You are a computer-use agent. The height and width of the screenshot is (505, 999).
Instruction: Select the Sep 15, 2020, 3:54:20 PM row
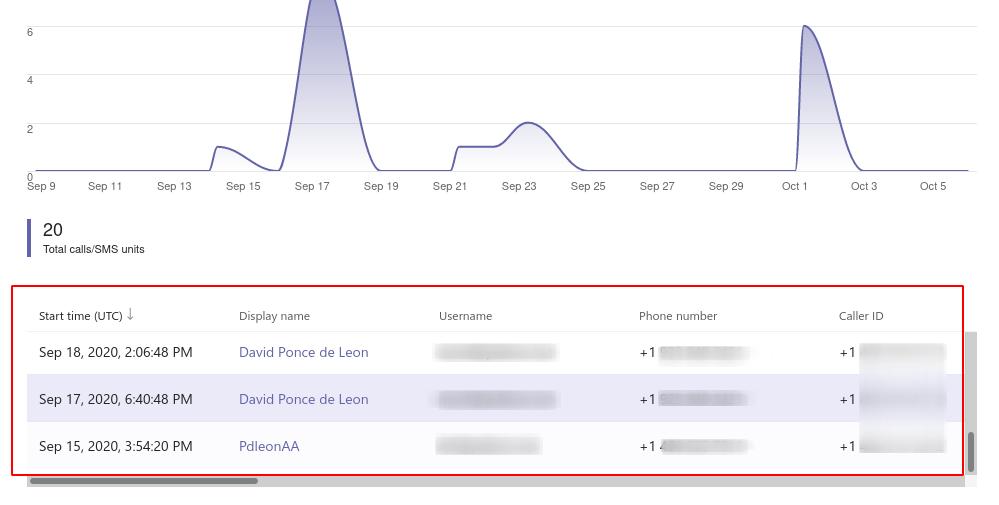(x=115, y=446)
